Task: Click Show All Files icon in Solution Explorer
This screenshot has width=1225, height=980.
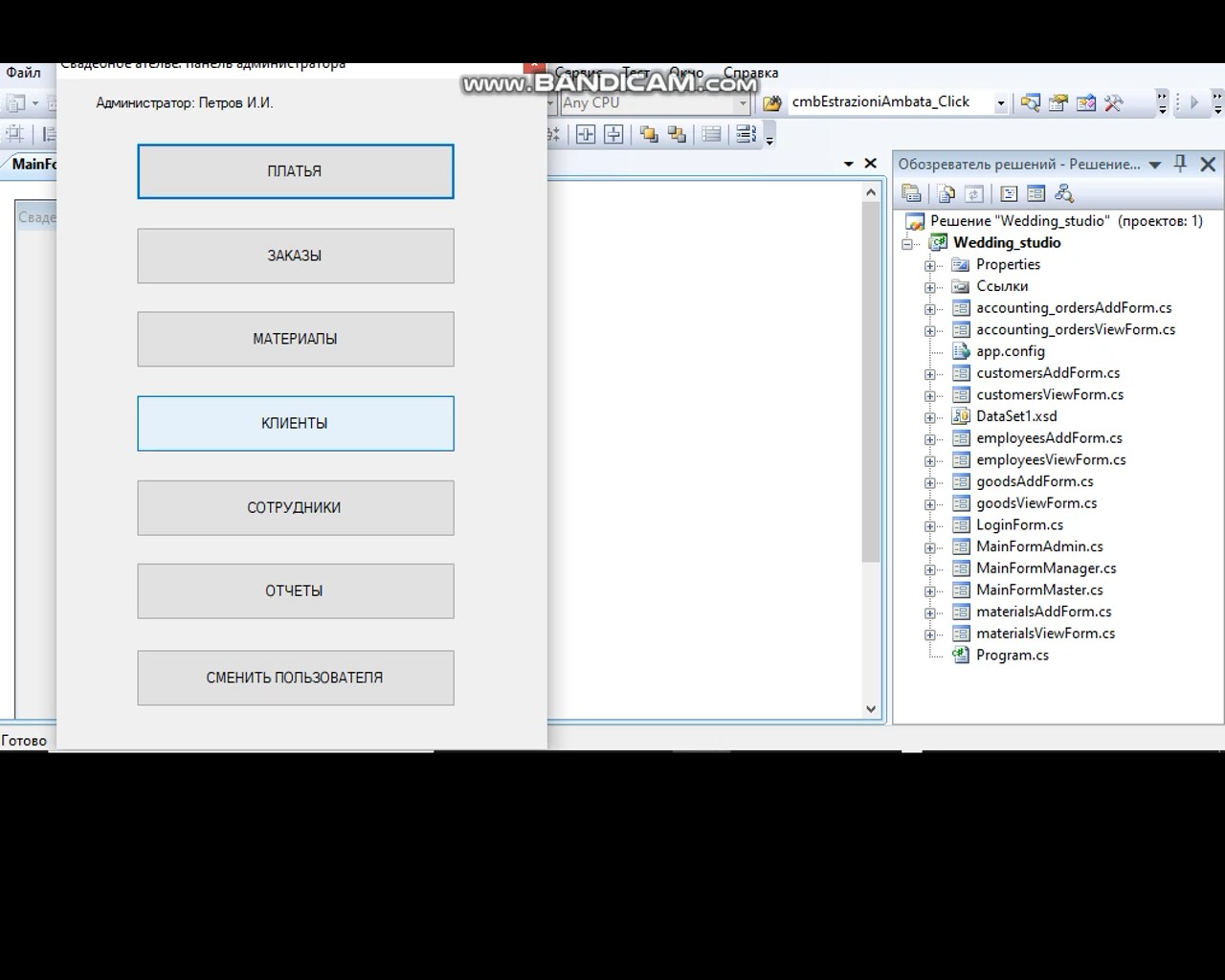Action: click(x=947, y=194)
